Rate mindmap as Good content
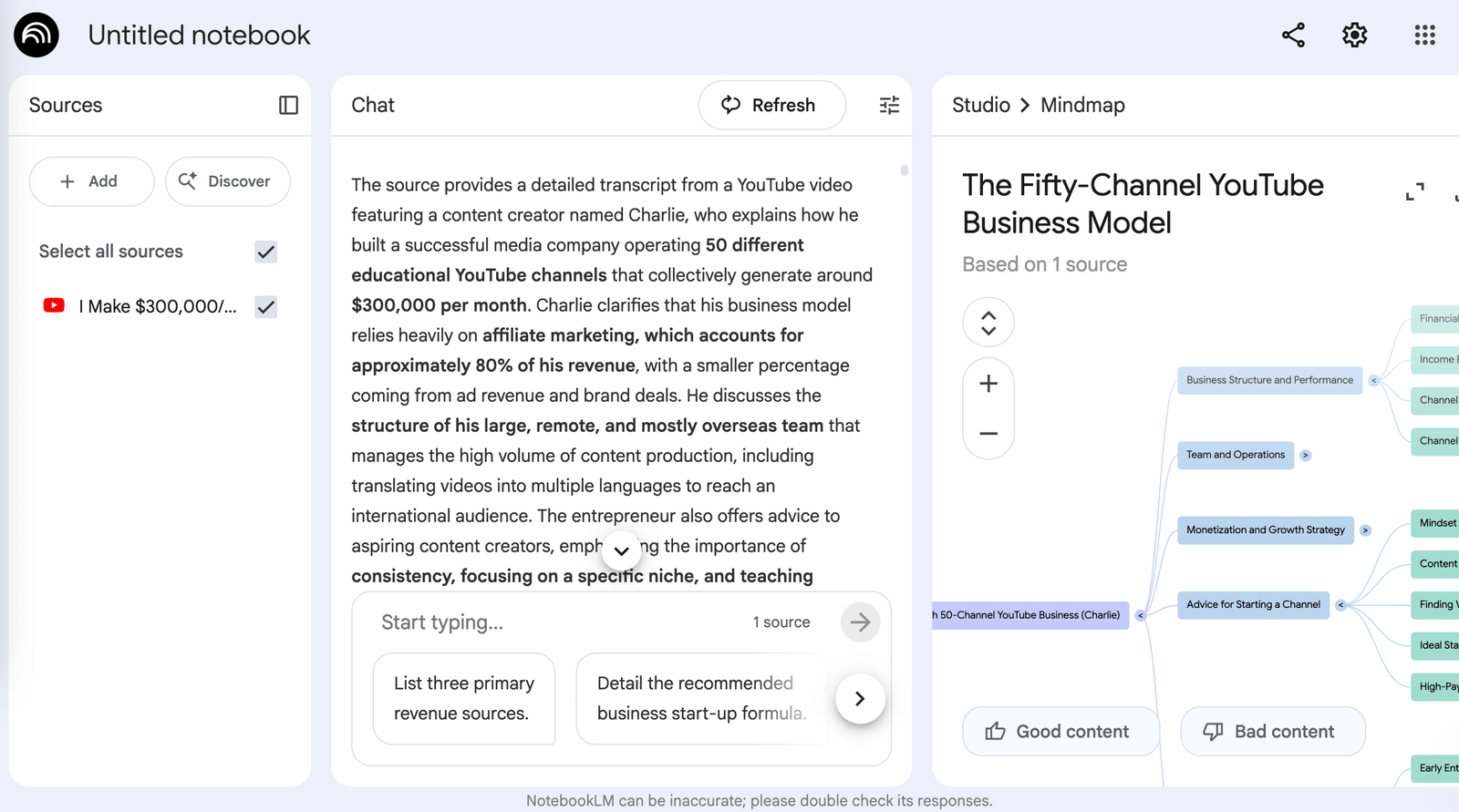The width and height of the screenshot is (1459, 812). coord(1060,732)
